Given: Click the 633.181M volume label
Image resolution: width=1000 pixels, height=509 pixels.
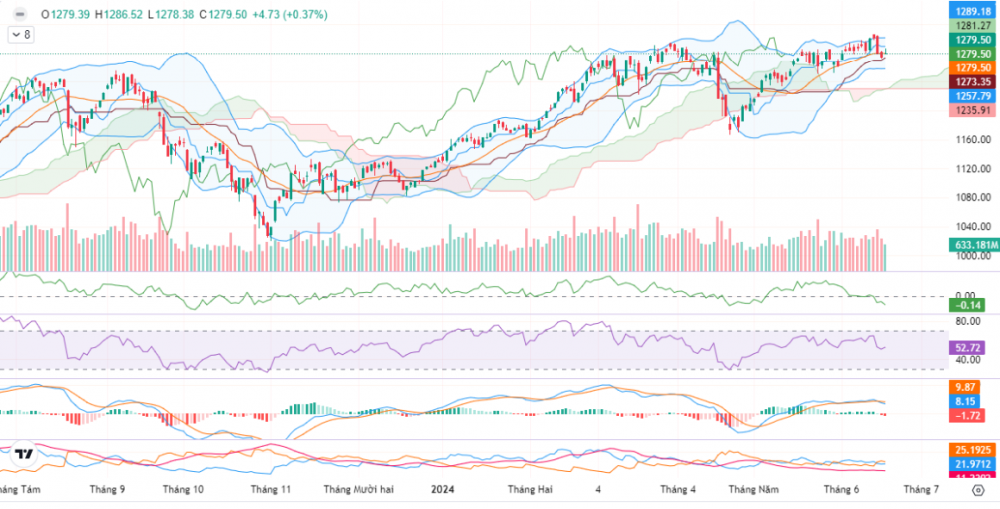Looking at the screenshot, I should [x=970, y=244].
